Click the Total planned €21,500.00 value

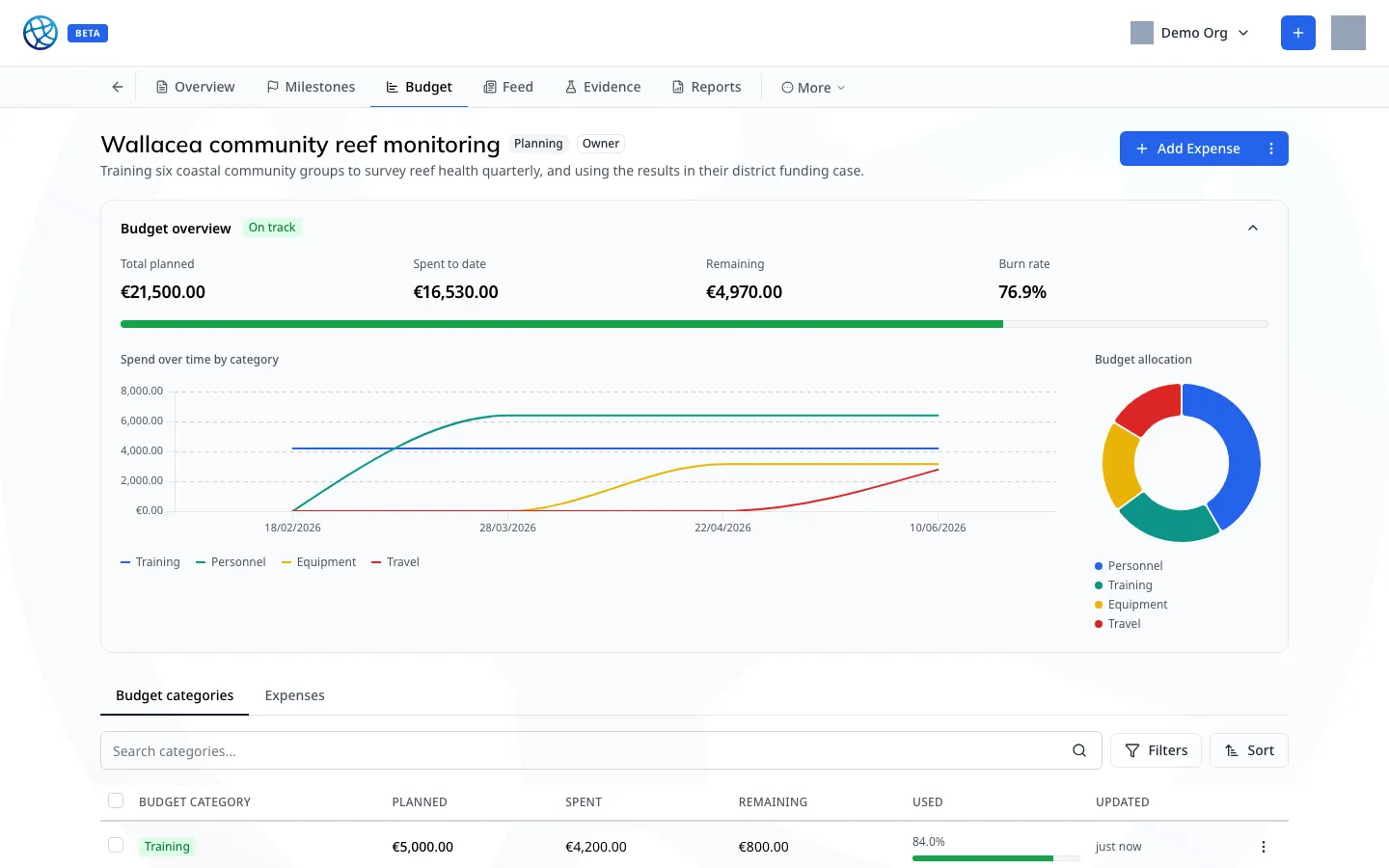click(x=163, y=292)
